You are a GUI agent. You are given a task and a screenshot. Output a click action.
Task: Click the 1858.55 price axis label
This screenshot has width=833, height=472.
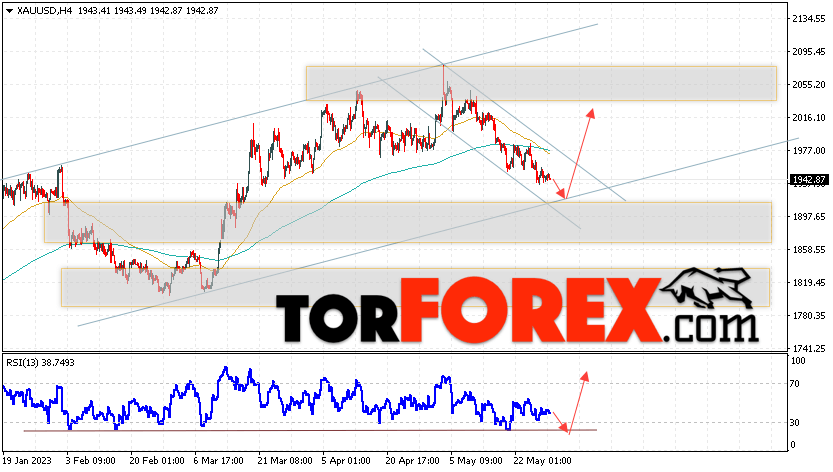(x=809, y=250)
